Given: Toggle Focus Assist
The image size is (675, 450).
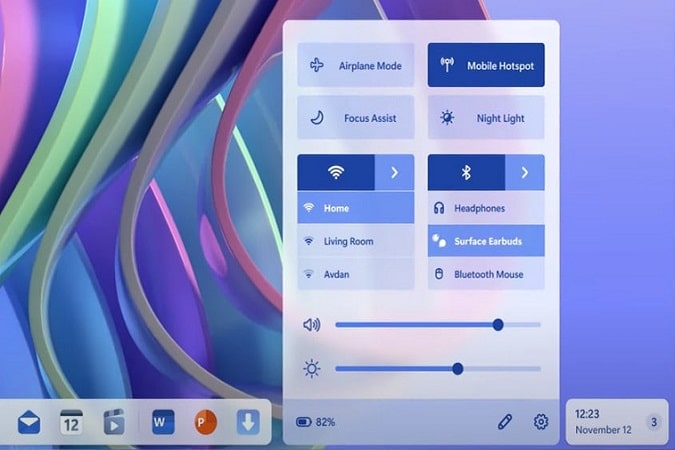Looking at the screenshot, I should (356, 118).
